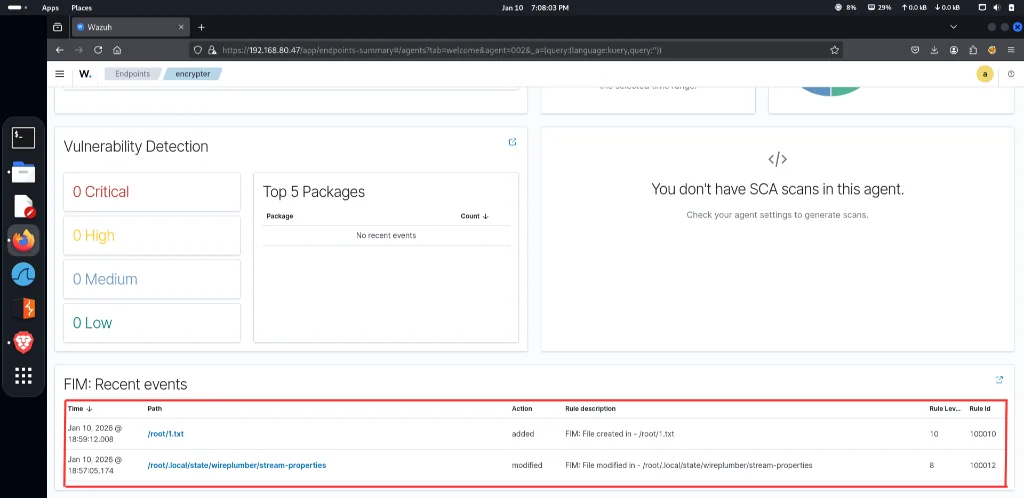Launch Wireshark from the dock
Screen dimensions: 1024x498
point(24,275)
